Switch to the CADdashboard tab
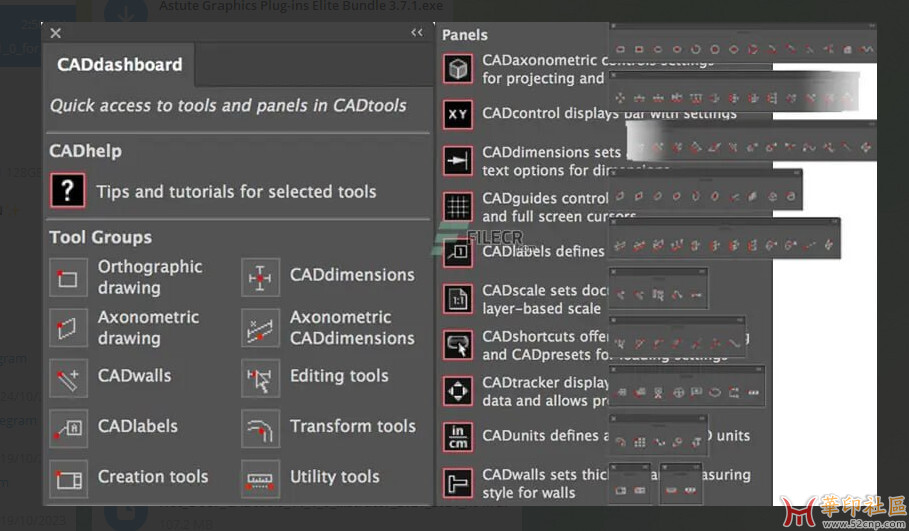 tap(119, 64)
